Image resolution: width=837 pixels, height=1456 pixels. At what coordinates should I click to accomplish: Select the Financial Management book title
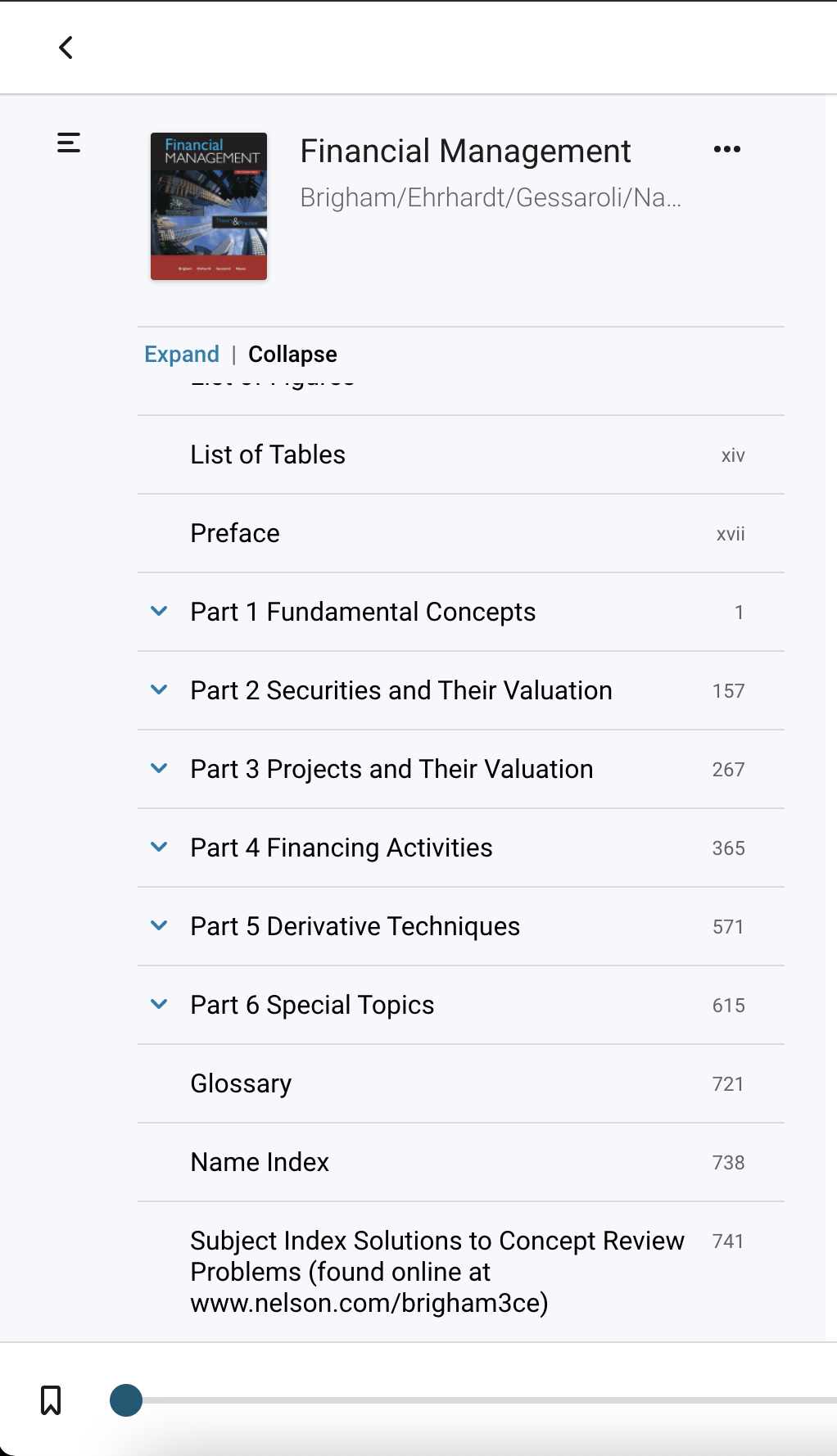(x=465, y=151)
